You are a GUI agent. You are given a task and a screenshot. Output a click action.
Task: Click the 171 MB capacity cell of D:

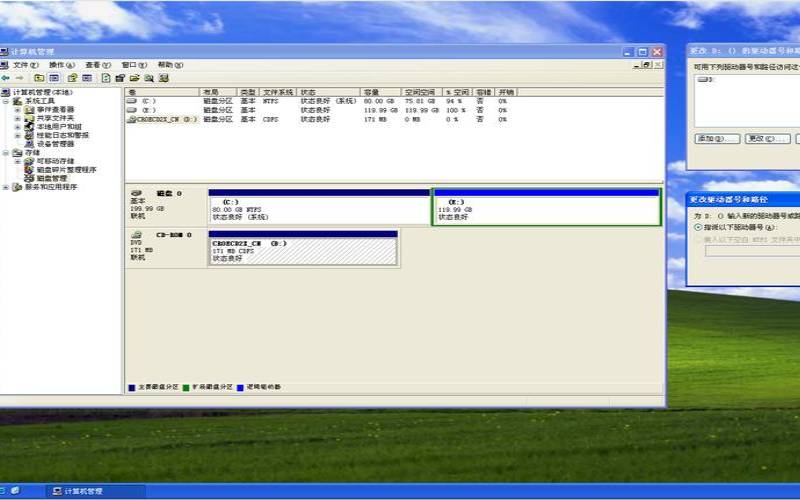click(x=375, y=119)
